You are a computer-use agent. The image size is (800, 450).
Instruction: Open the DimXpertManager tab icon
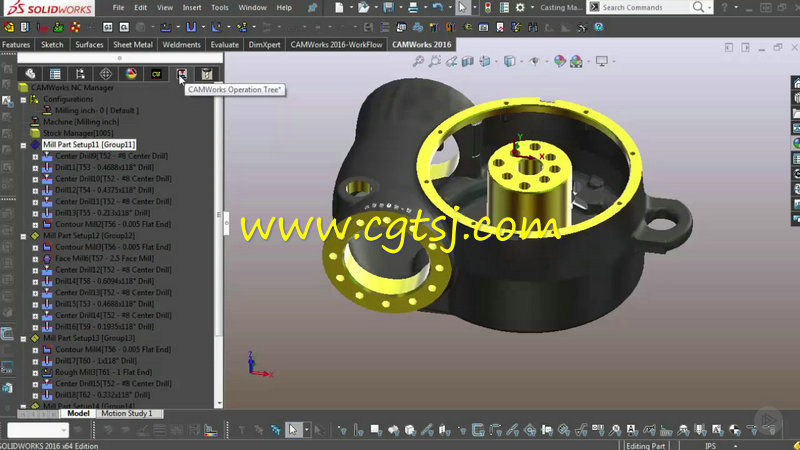tap(106, 74)
